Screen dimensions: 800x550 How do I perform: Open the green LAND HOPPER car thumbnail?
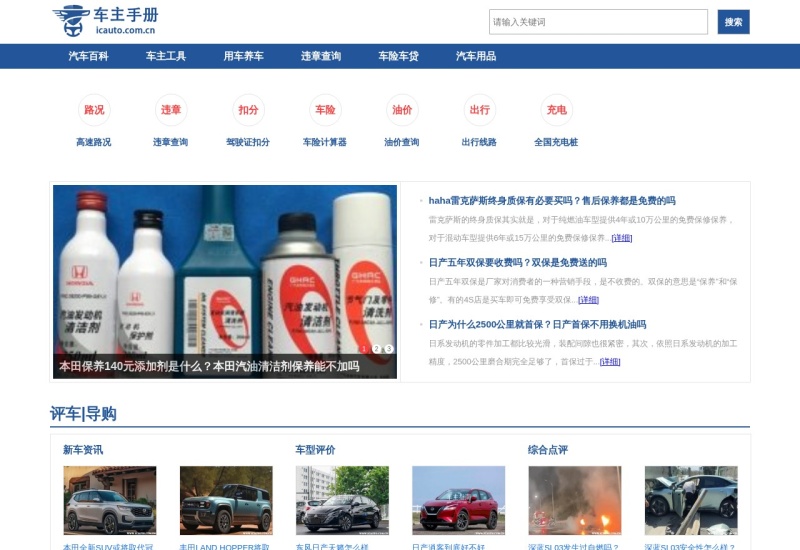pos(226,500)
